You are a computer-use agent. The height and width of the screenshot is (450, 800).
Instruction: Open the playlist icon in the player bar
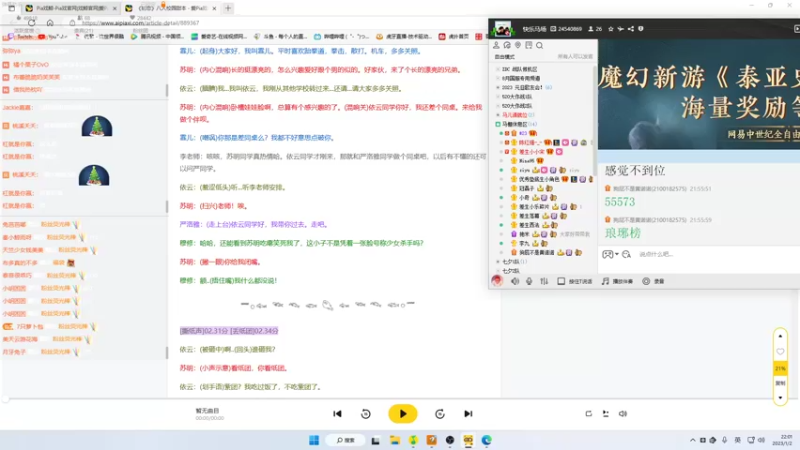click(x=606, y=414)
